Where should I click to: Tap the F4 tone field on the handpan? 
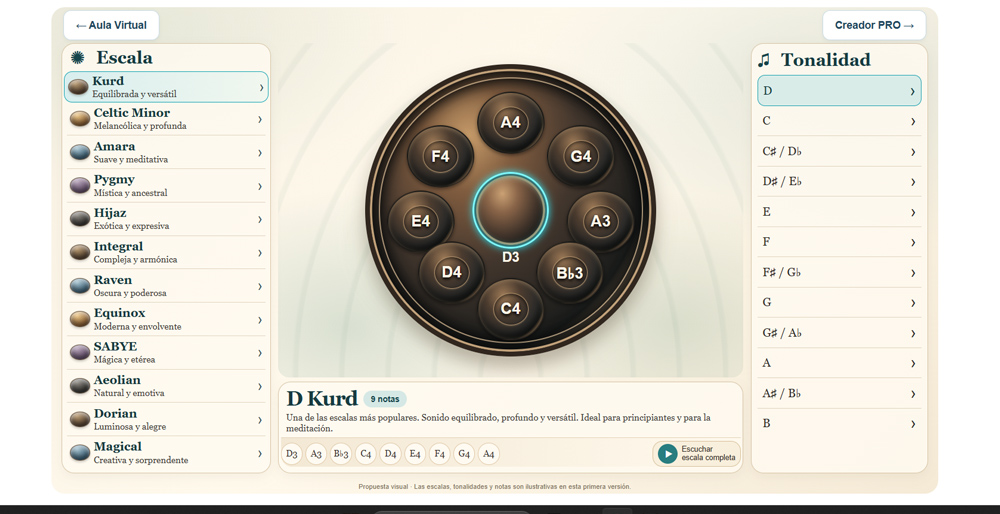pos(440,156)
